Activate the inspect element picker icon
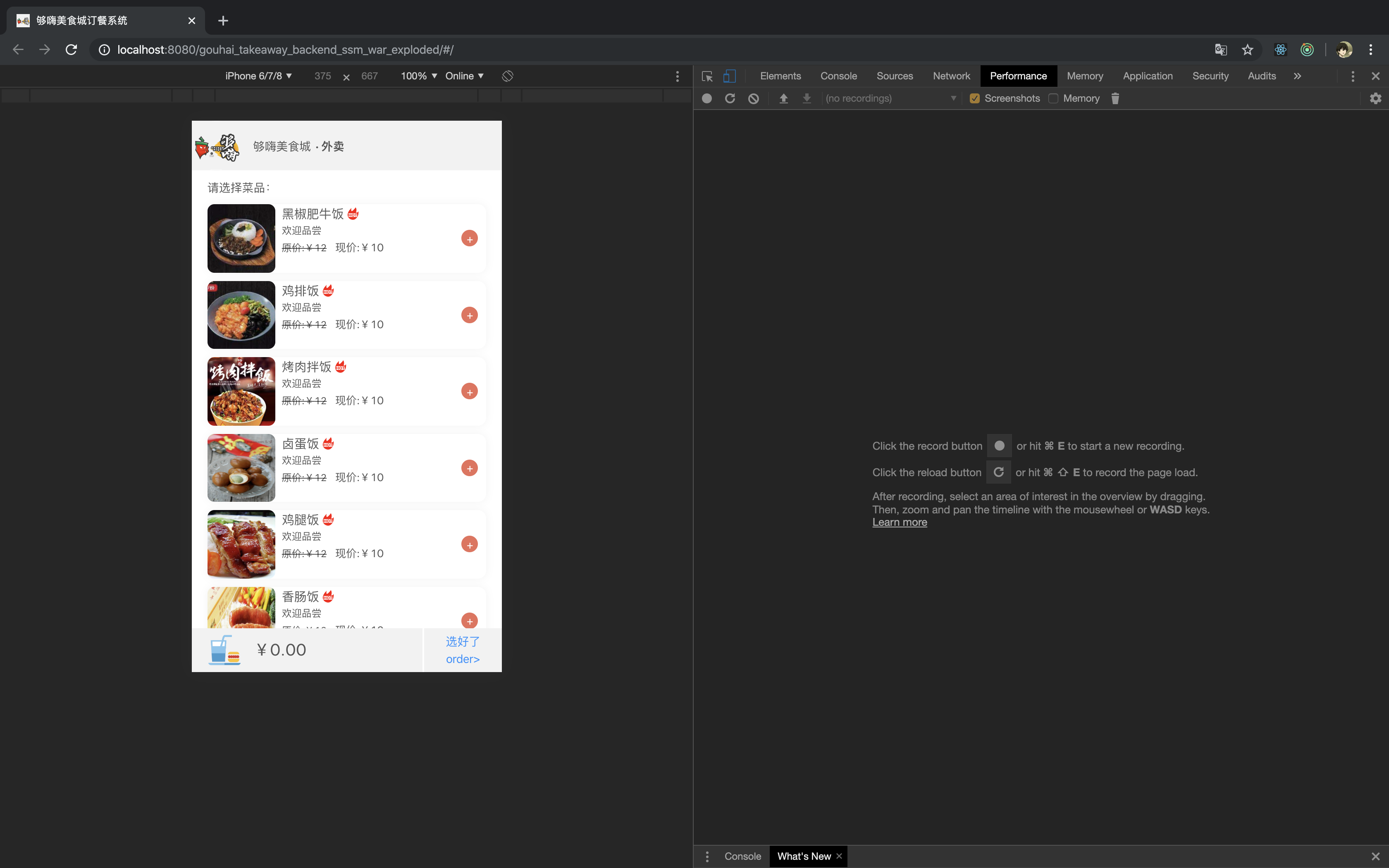 click(707, 76)
